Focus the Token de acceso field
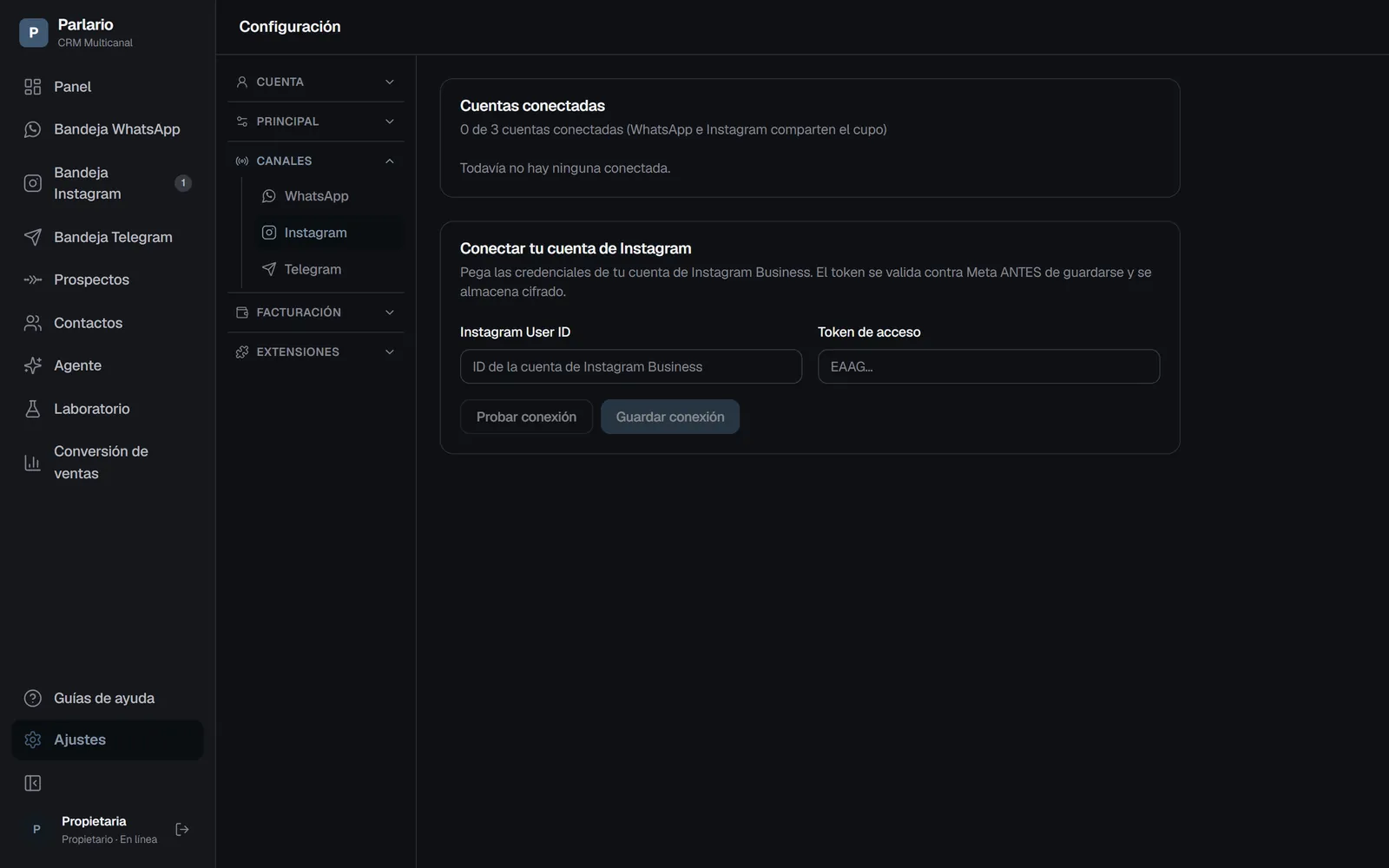The image size is (1389, 868). 989,366
